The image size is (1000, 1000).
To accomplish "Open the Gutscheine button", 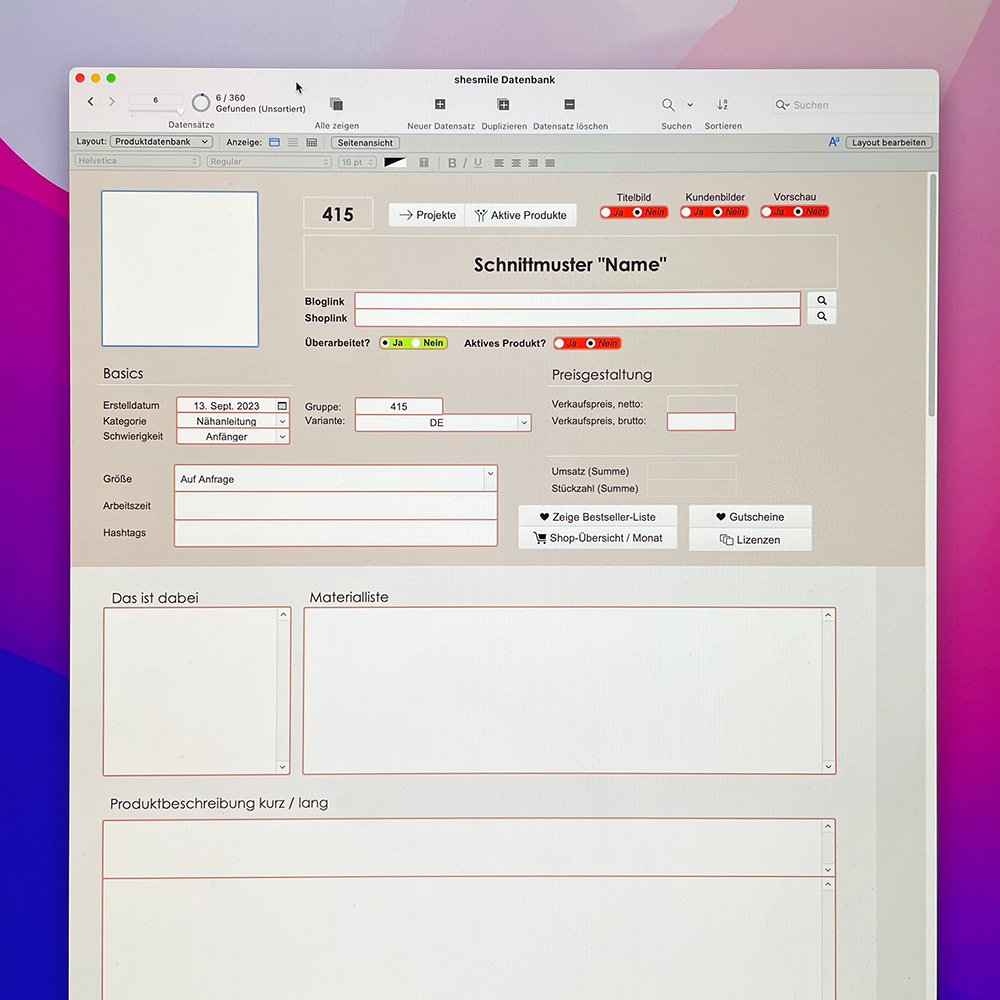I will click(x=750, y=517).
